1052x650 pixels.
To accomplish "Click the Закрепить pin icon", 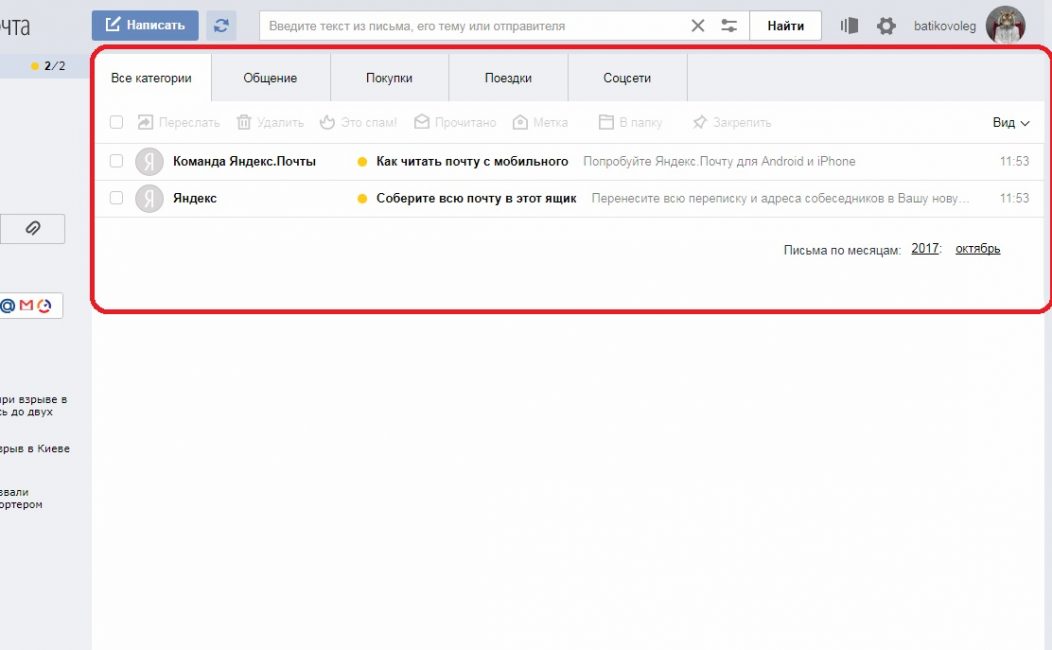I will click(700, 122).
